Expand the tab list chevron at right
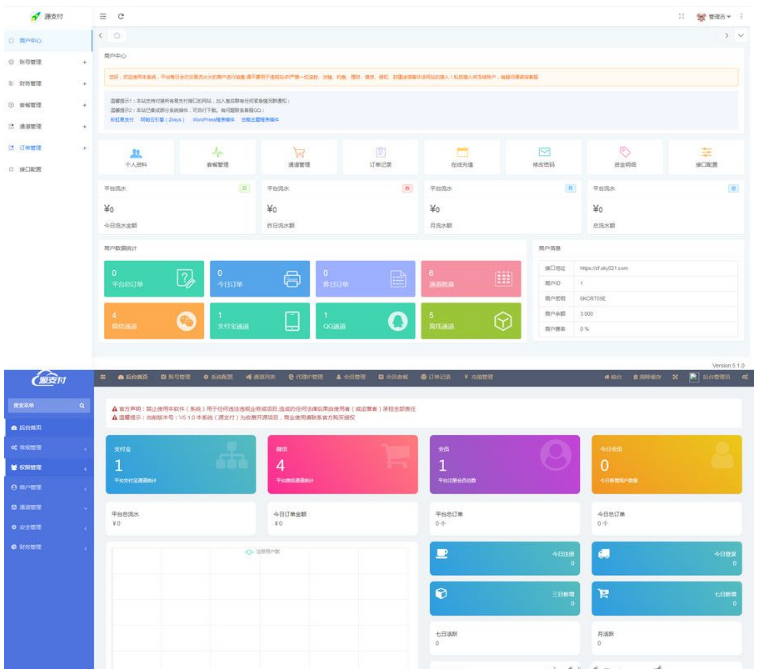This screenshot has width=774, height=669. (x=740, y=35)
